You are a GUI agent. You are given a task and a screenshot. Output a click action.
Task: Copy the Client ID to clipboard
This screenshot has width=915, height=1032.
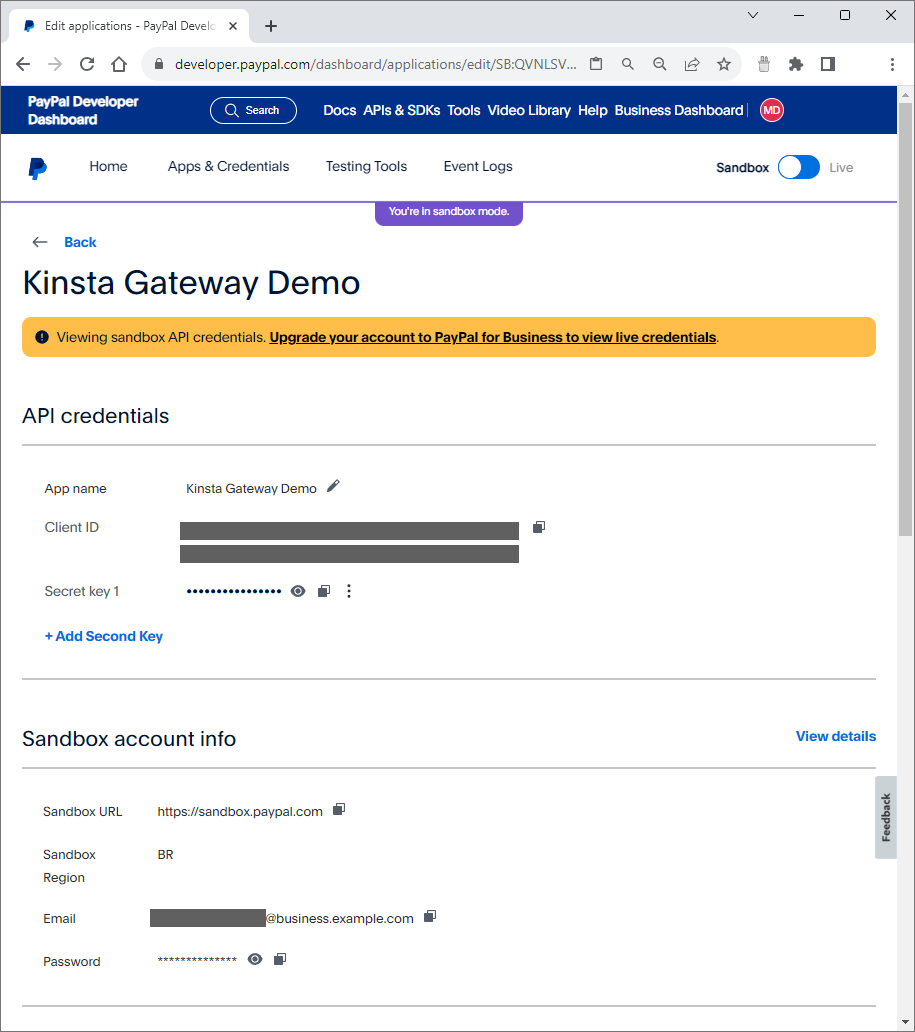(539, 527)
